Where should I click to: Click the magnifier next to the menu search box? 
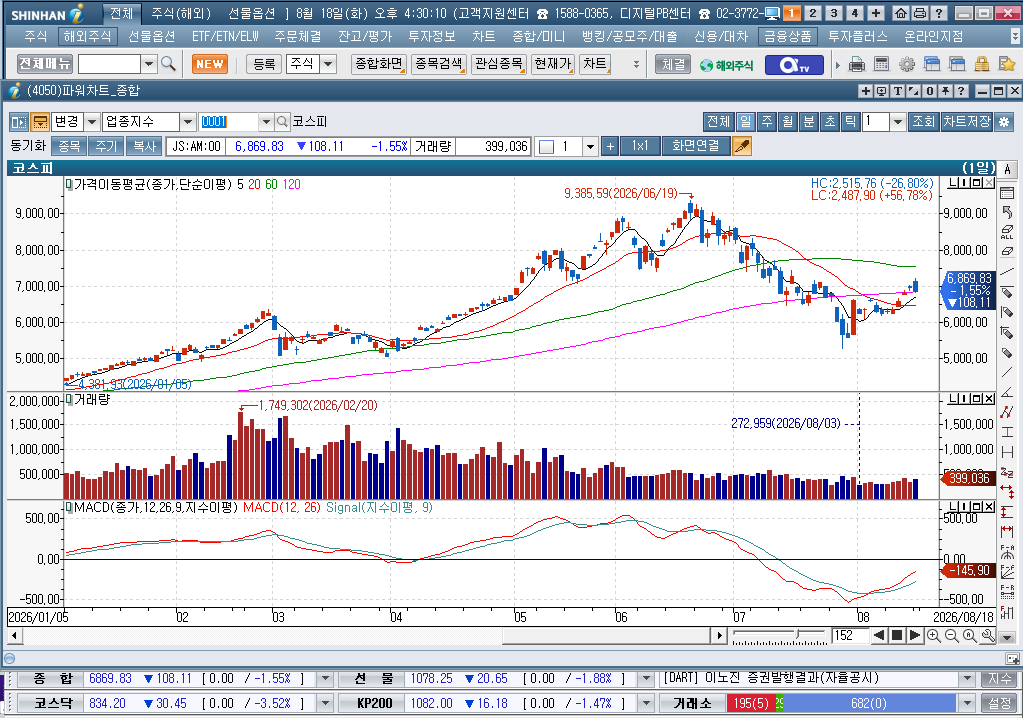tap(168, 64)
